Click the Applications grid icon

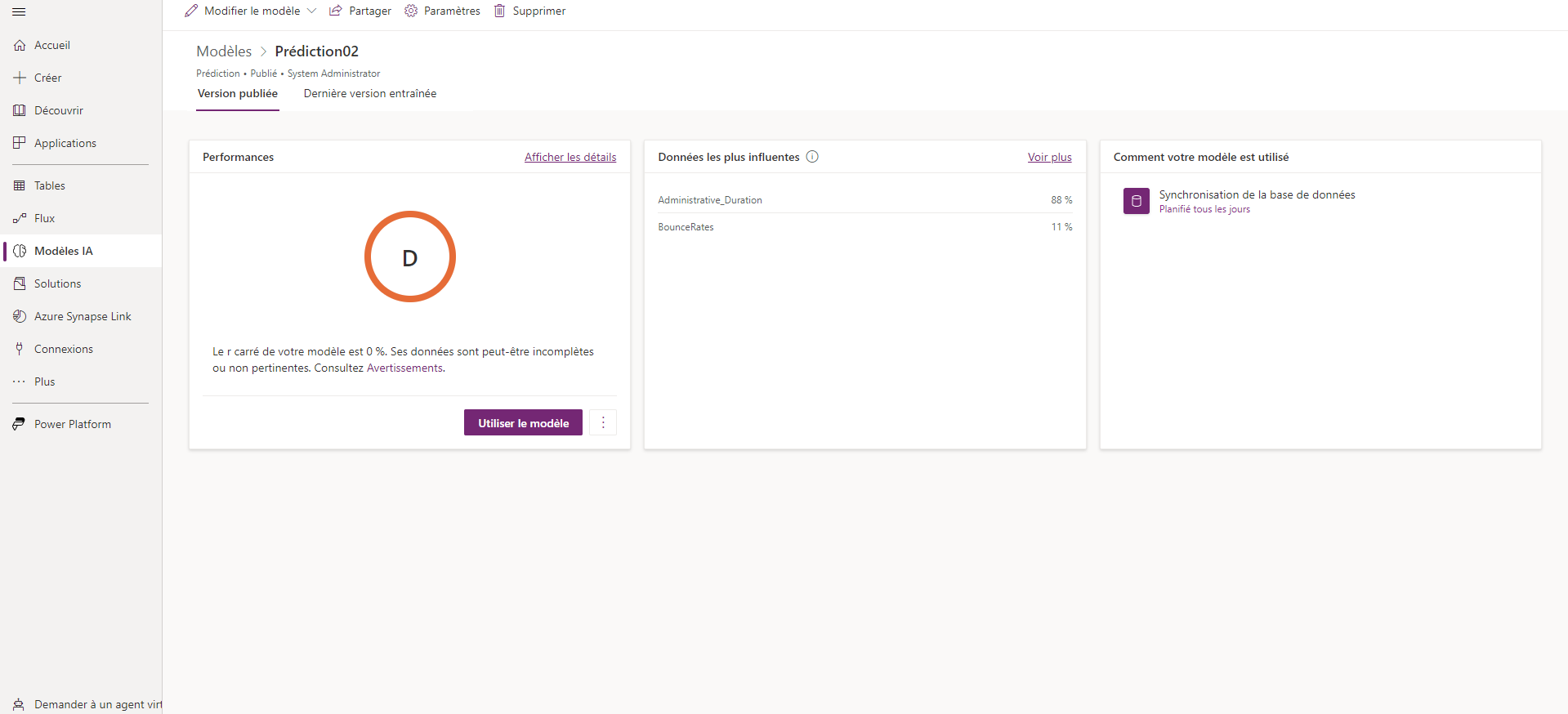(x=20, y=143)
